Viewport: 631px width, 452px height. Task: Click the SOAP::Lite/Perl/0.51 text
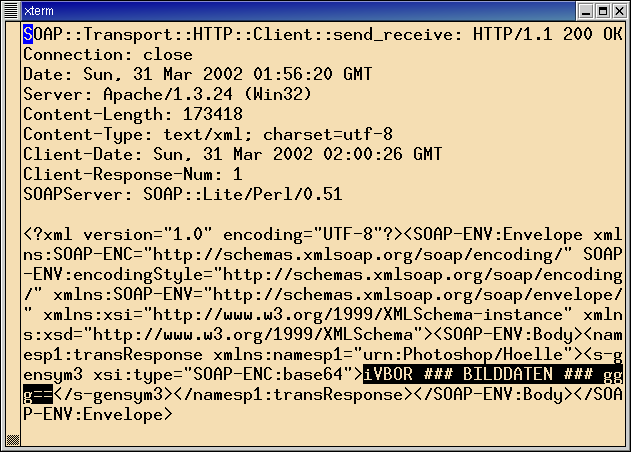coord(243,194)
